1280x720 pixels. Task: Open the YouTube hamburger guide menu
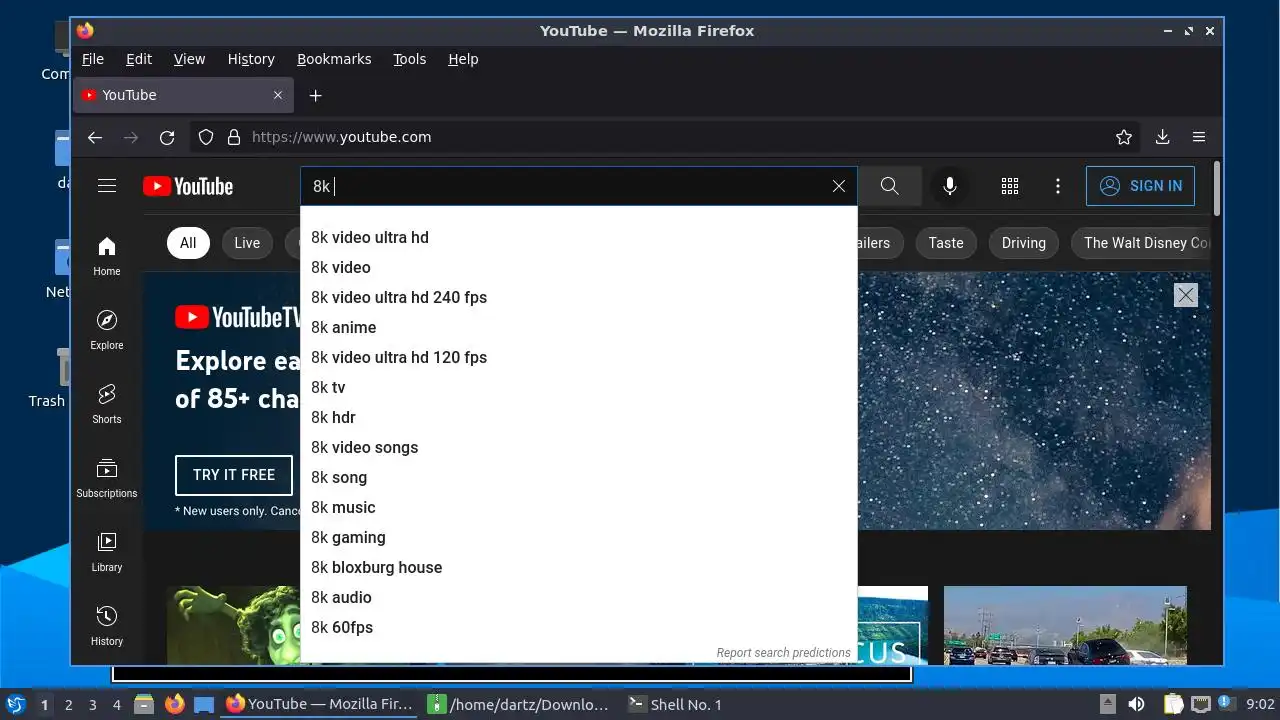point(107,186)
